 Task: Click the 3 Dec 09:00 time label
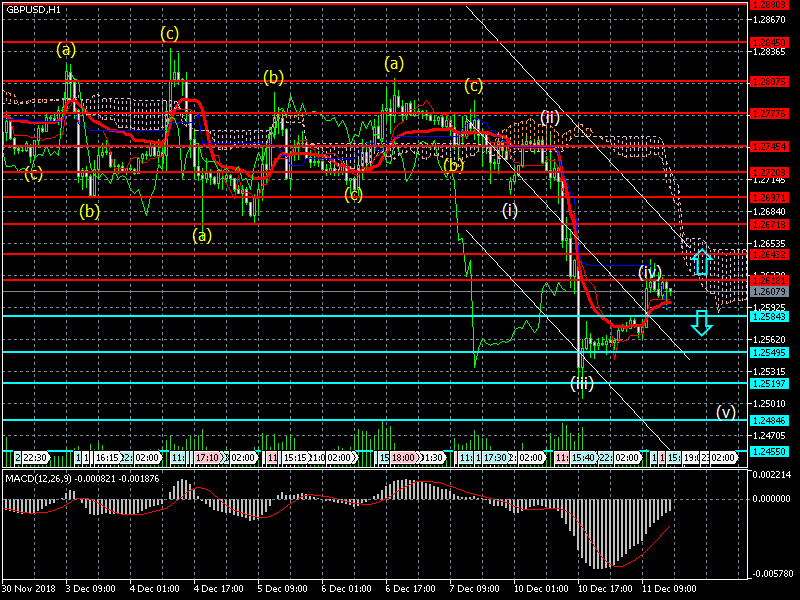coord(91,589)
